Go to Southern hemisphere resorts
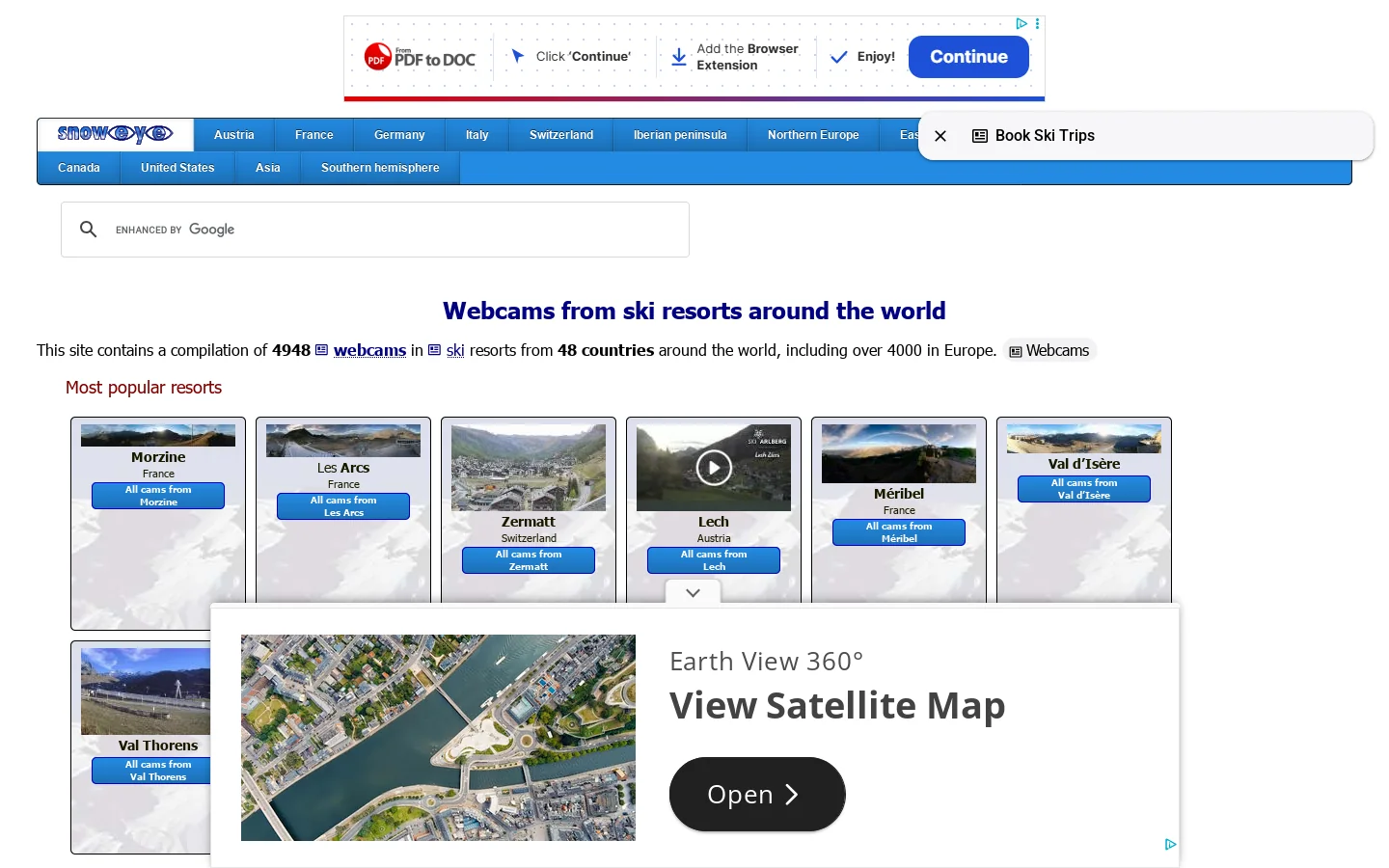The width and height of the screenshot is (1389, 868). pyautogui.click(x=380, y=168)
